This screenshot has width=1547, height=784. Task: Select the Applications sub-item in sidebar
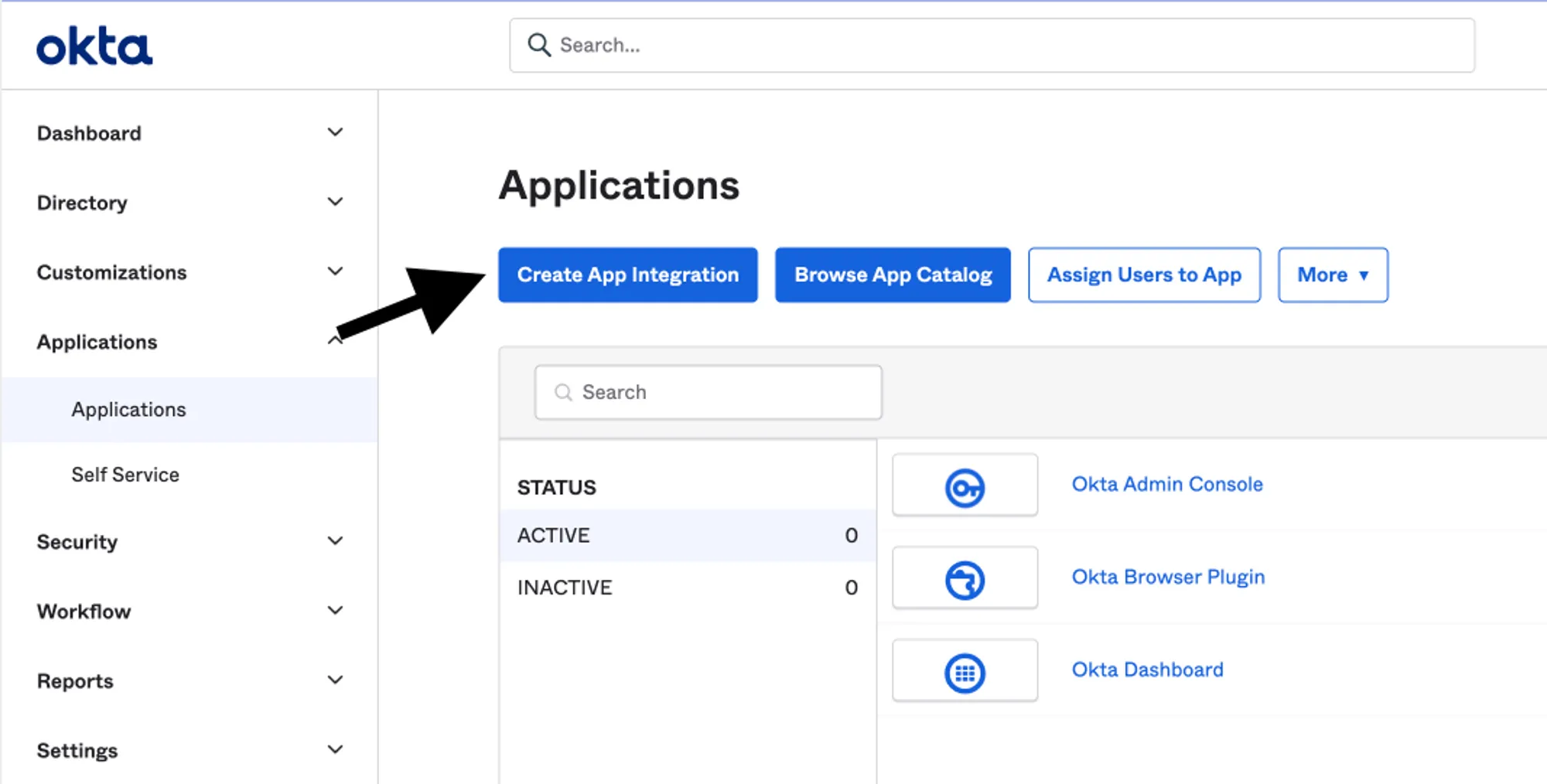[x=190, y=410]
